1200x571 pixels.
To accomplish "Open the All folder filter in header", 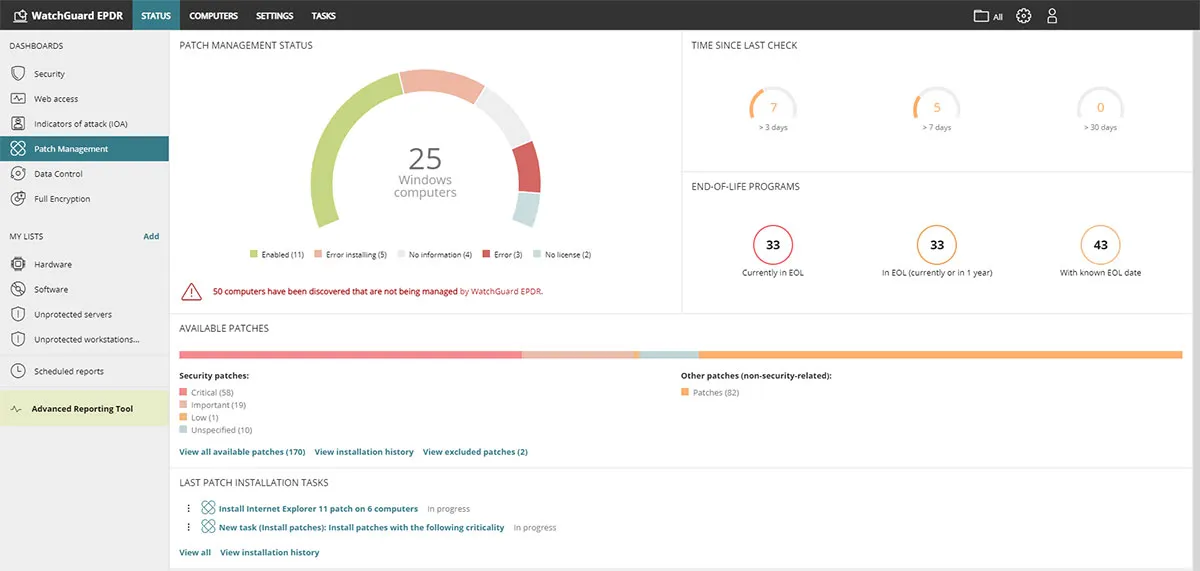I will tap(988, 16).
